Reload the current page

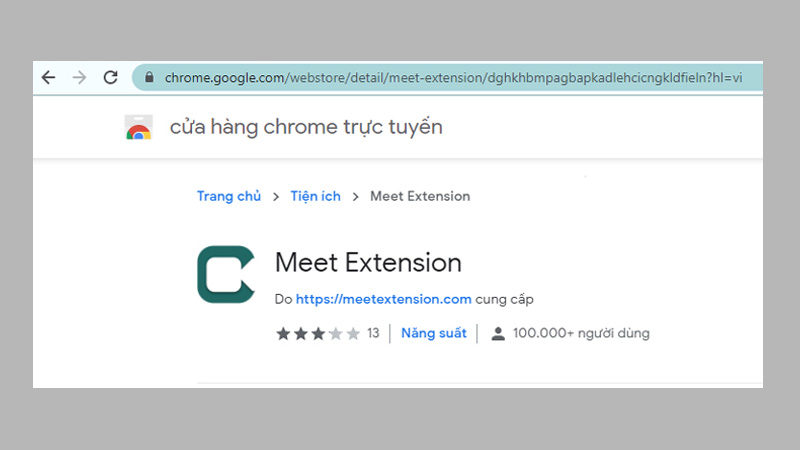pyautogui.click(x=111, y=77)
